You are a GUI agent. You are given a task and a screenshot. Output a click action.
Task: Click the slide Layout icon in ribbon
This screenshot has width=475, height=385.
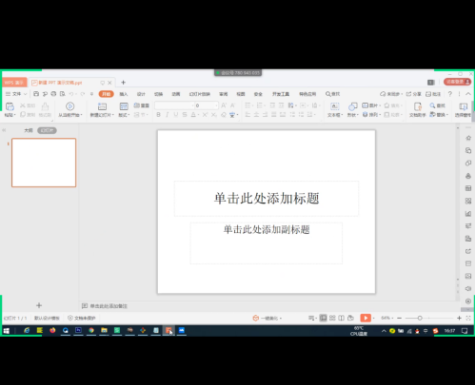[x=124, y=107]
